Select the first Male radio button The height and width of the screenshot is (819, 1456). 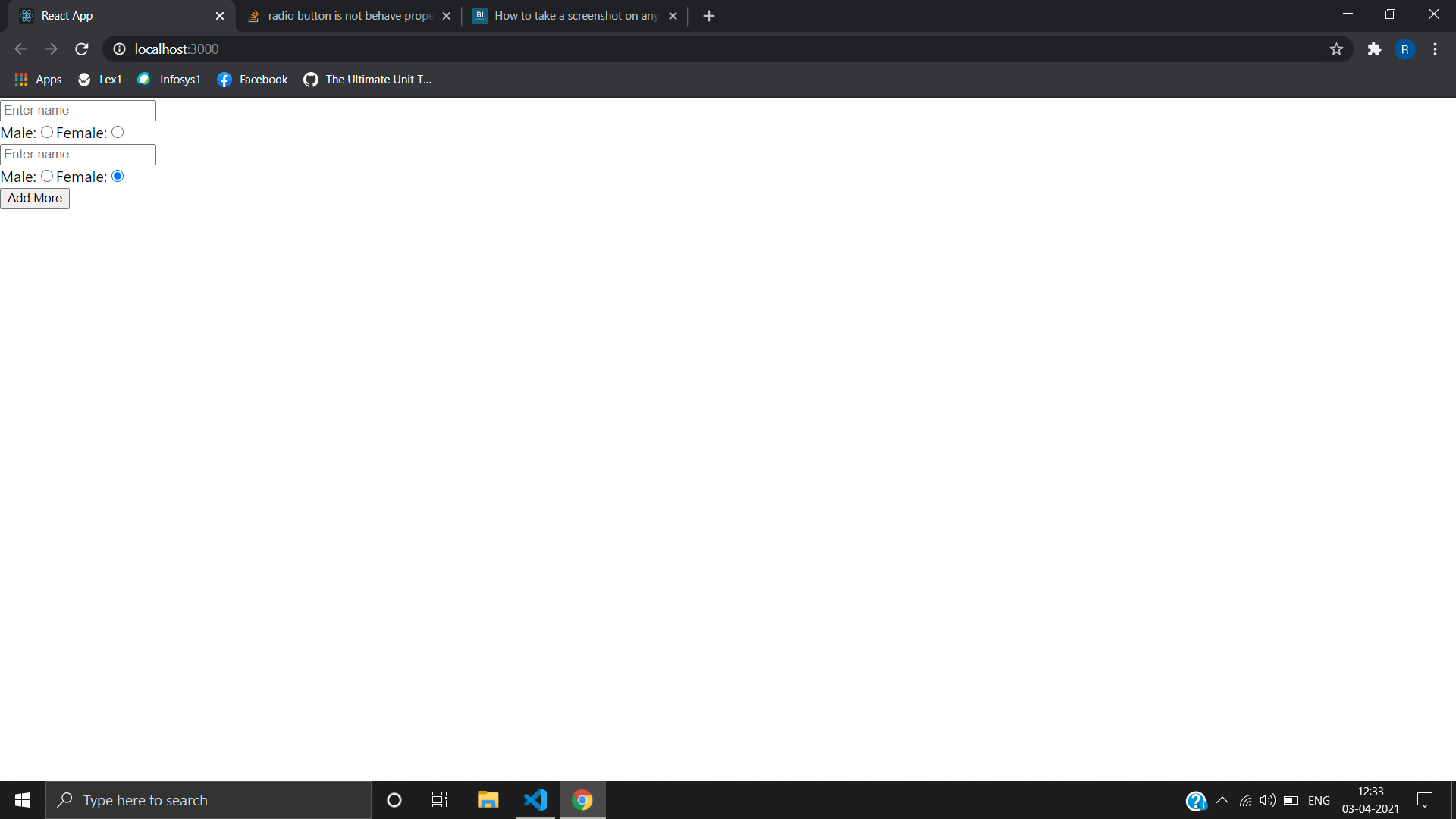click(46, 132)
